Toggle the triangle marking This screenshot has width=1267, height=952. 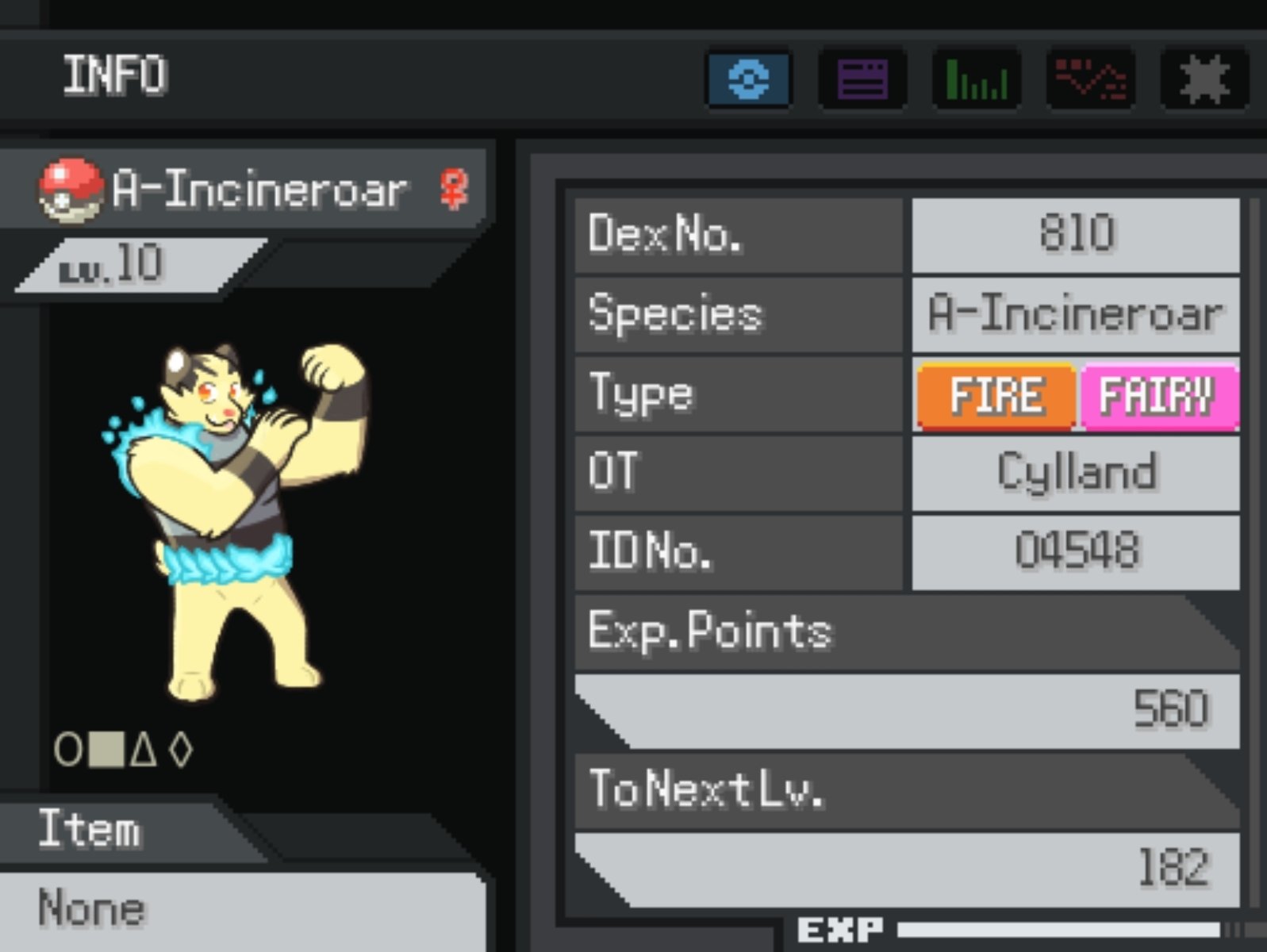144,749
